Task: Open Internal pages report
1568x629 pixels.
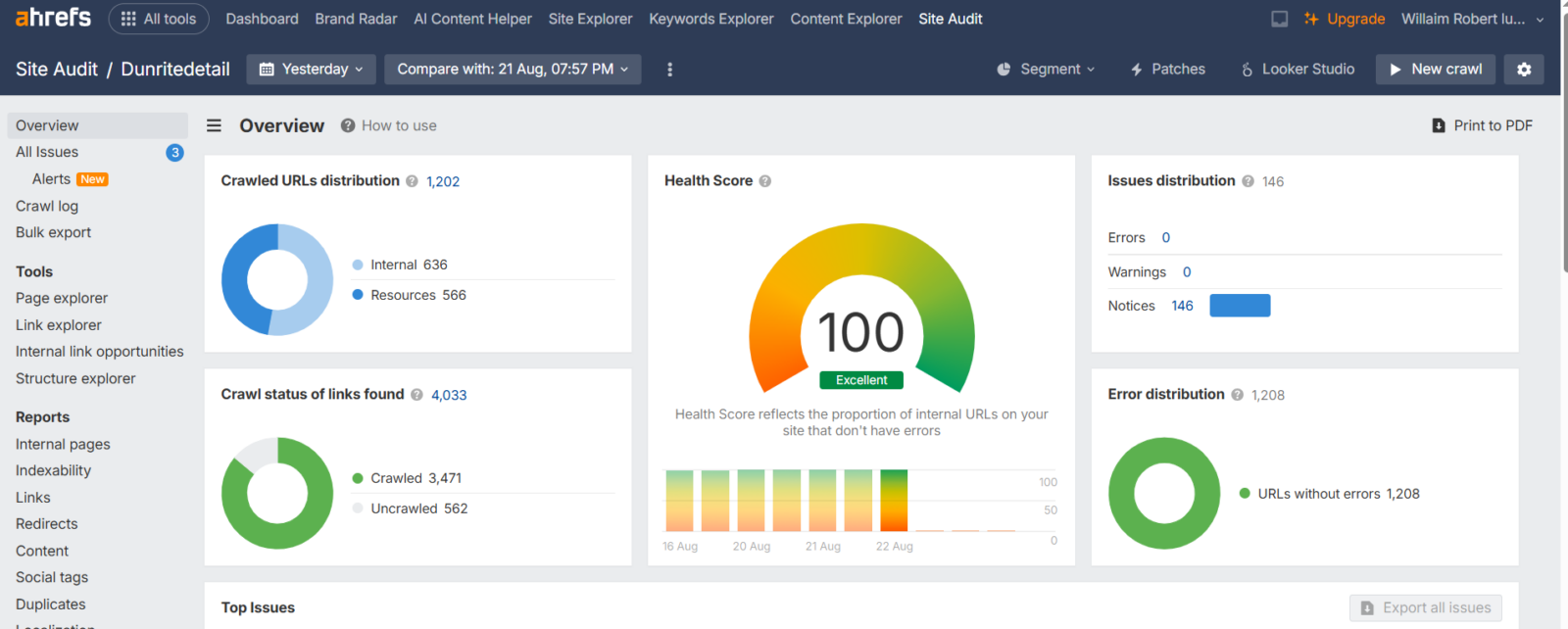Action: 63,444
